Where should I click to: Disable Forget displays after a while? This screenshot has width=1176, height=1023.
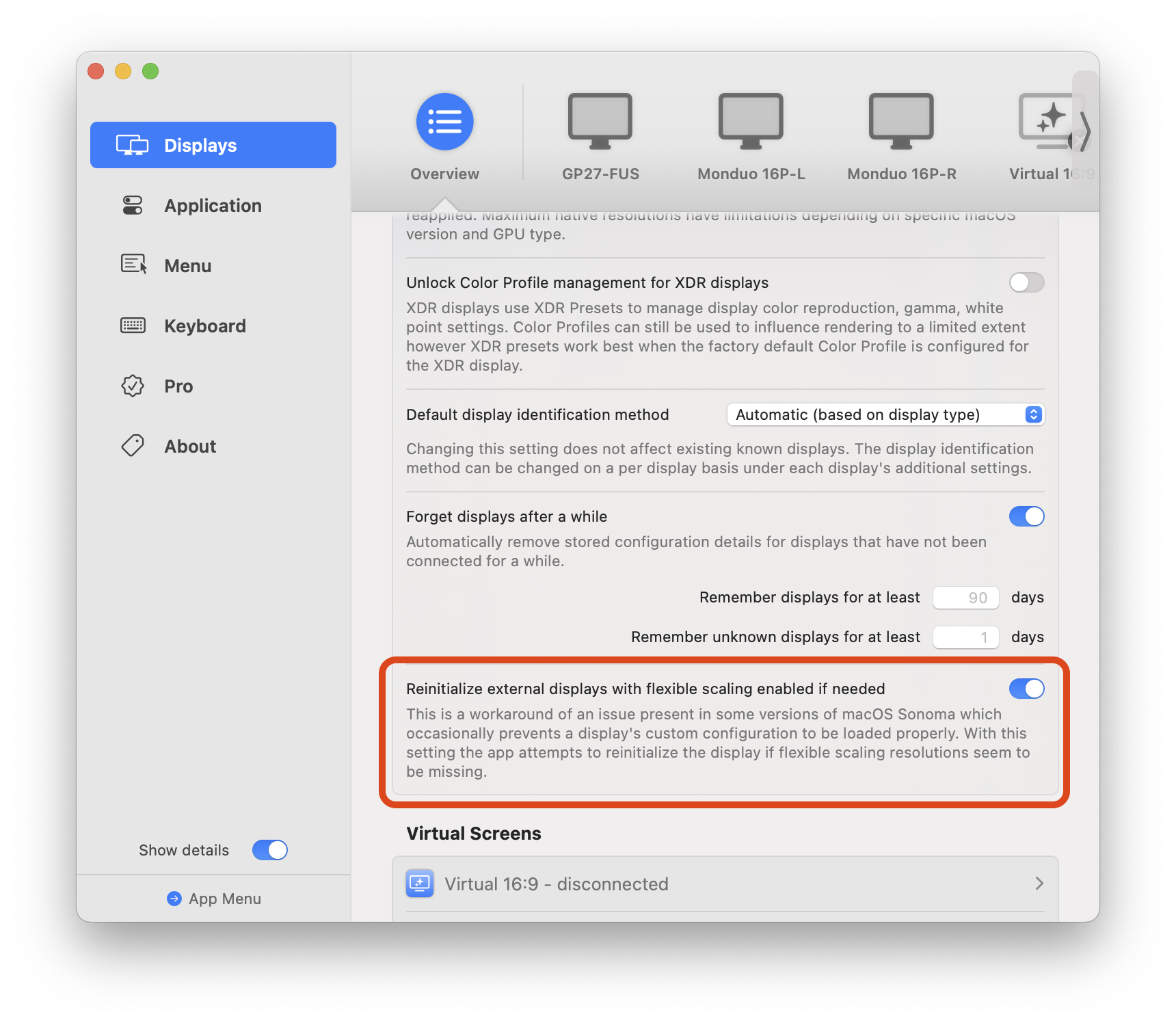point(1026,516)
